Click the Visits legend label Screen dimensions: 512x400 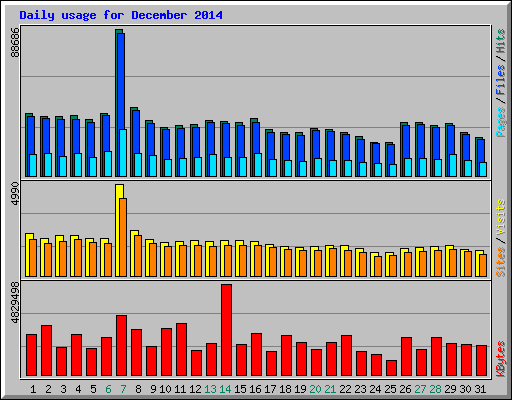pyautogui.click(x=501, y=217)
